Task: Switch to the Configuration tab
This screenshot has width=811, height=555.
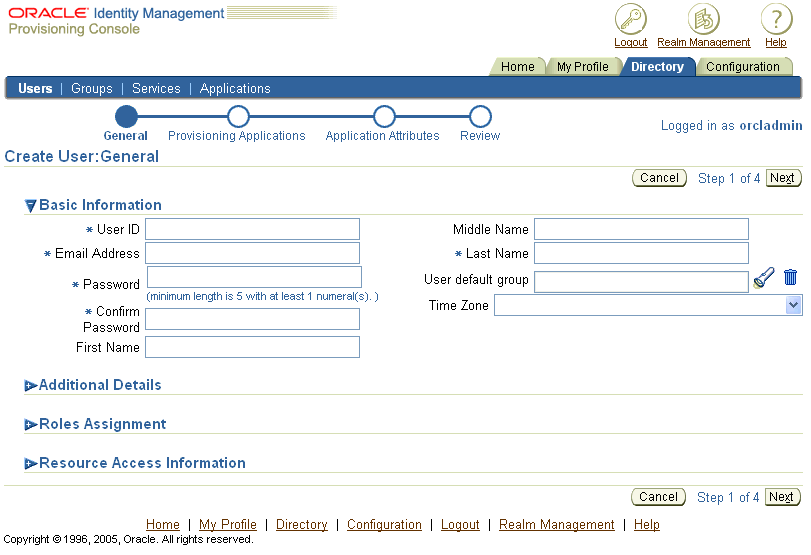Action: pyautogui.click(x=742, y=67)
